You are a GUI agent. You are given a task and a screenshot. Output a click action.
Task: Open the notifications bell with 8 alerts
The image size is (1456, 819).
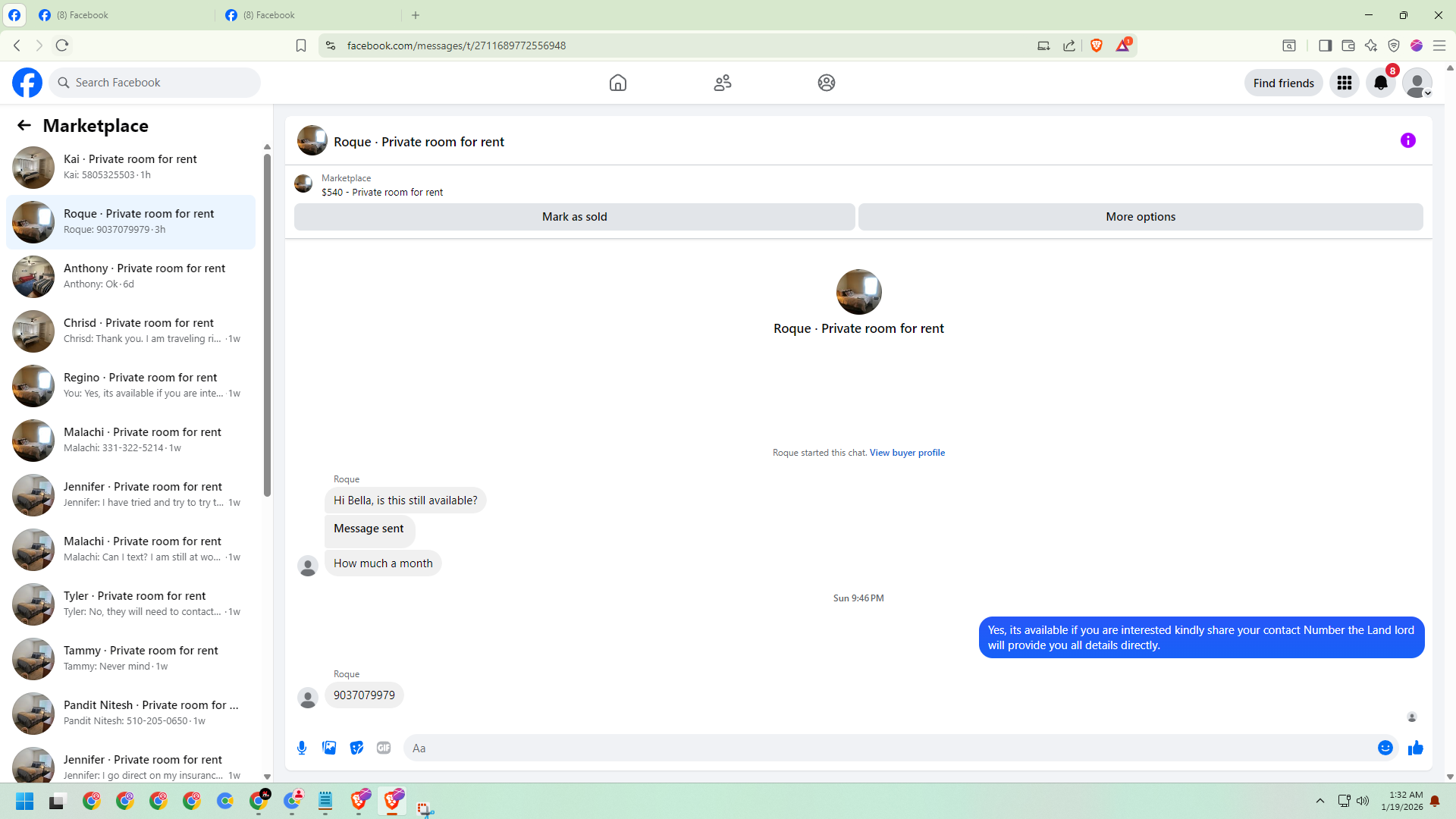point(1381,83)
